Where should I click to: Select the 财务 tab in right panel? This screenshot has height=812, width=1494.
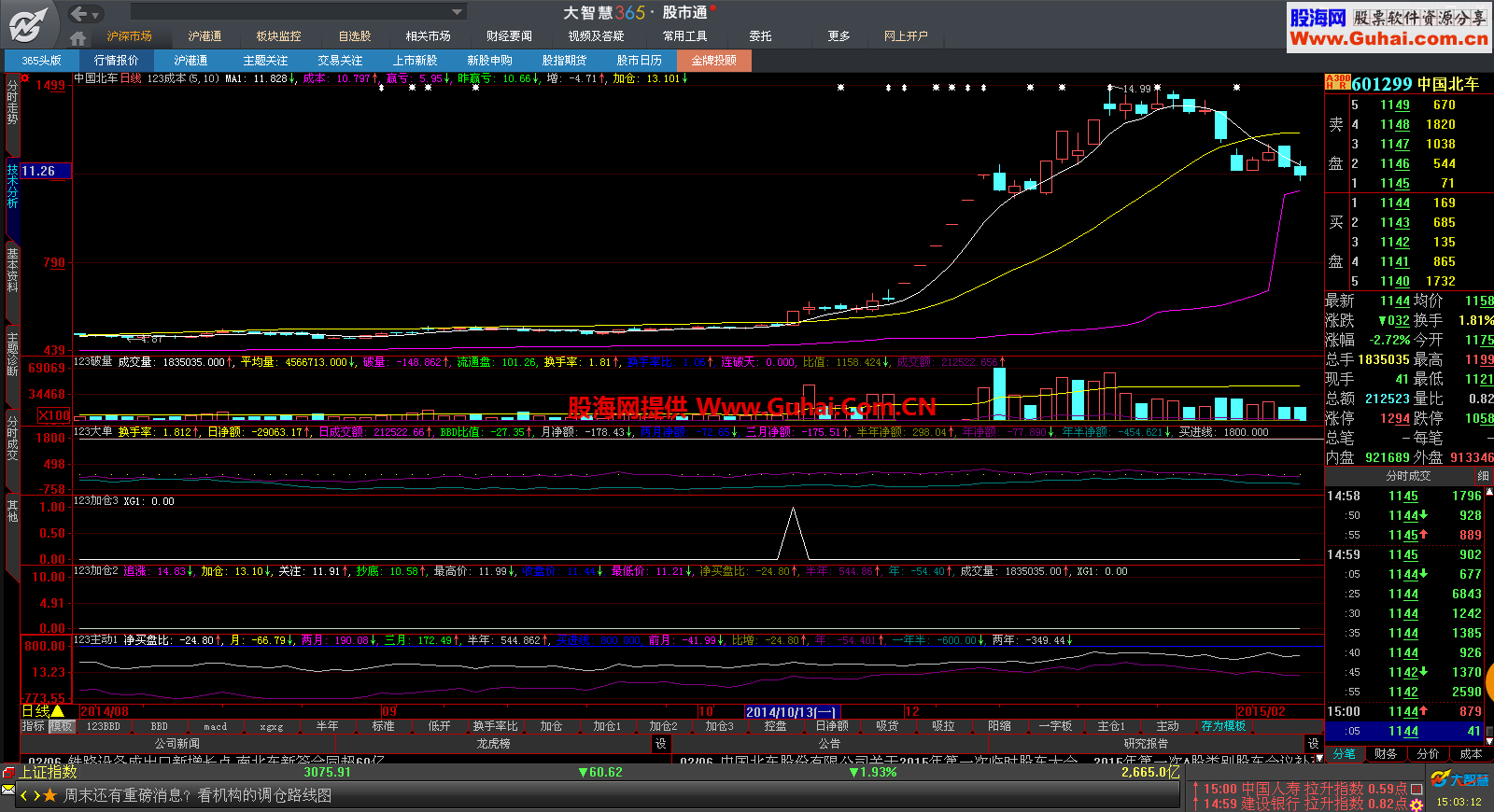pos(1386,754)
